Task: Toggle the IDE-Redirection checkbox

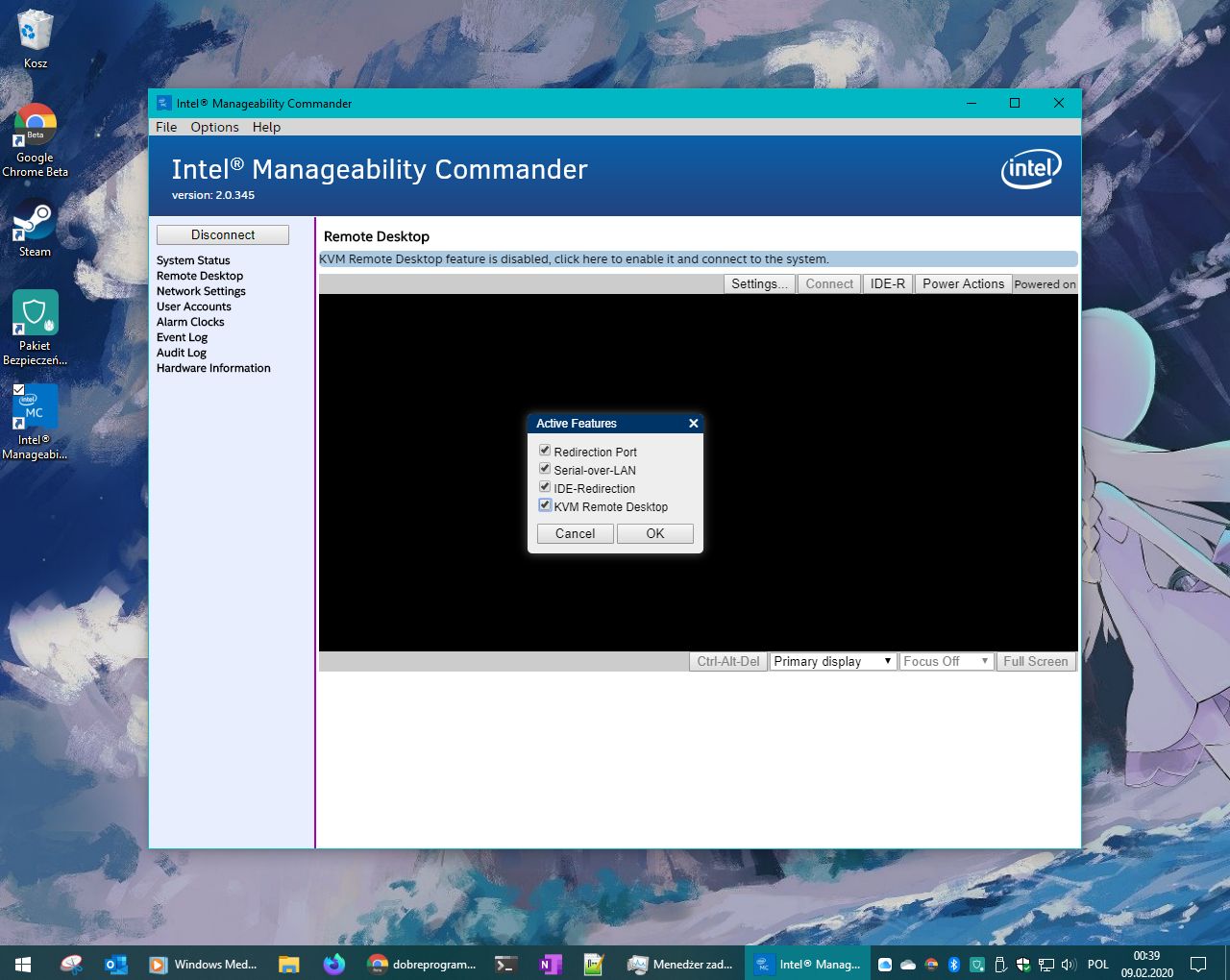Action: 545,487
